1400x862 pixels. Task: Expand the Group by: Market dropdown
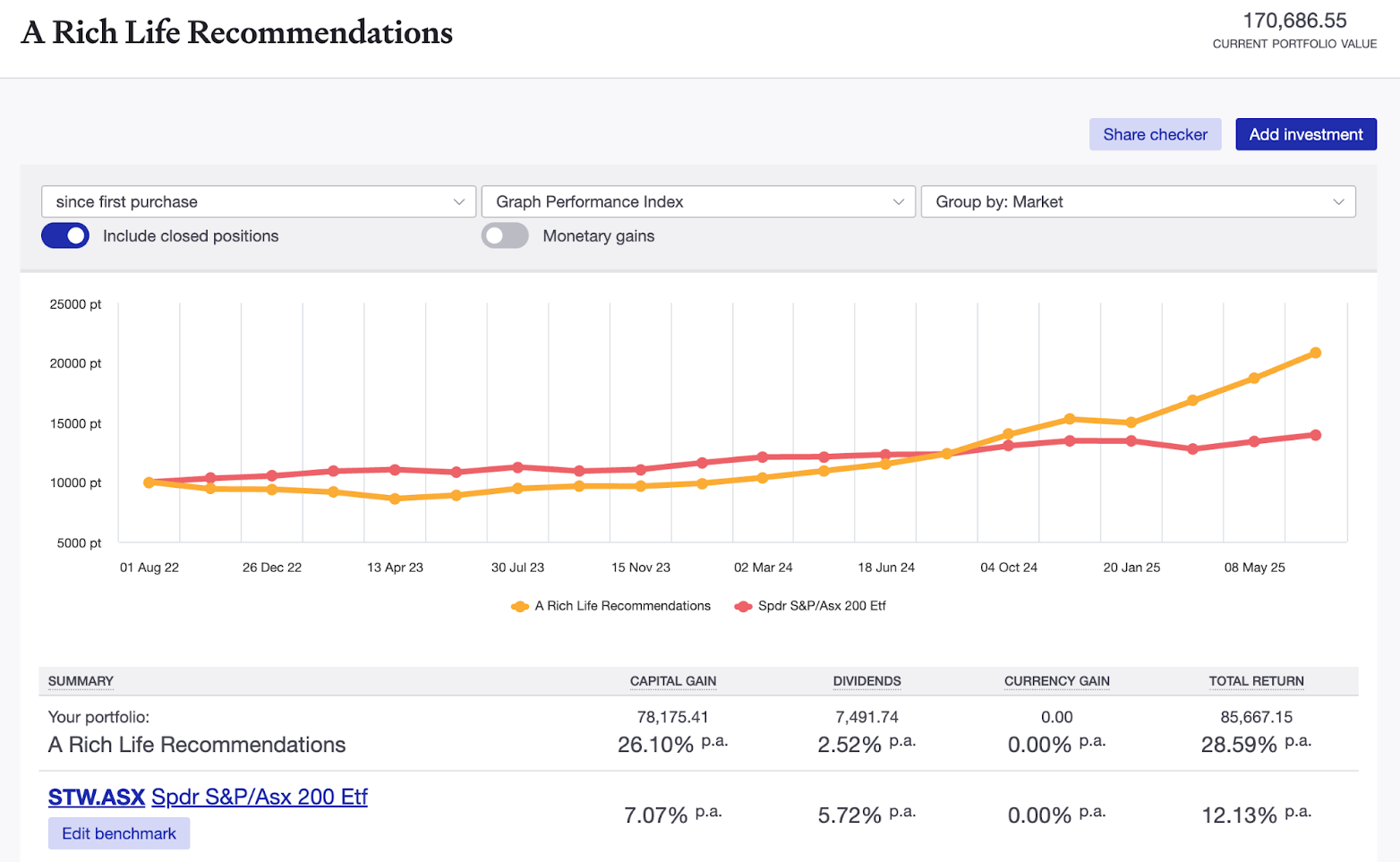[x=1139, y=201]
